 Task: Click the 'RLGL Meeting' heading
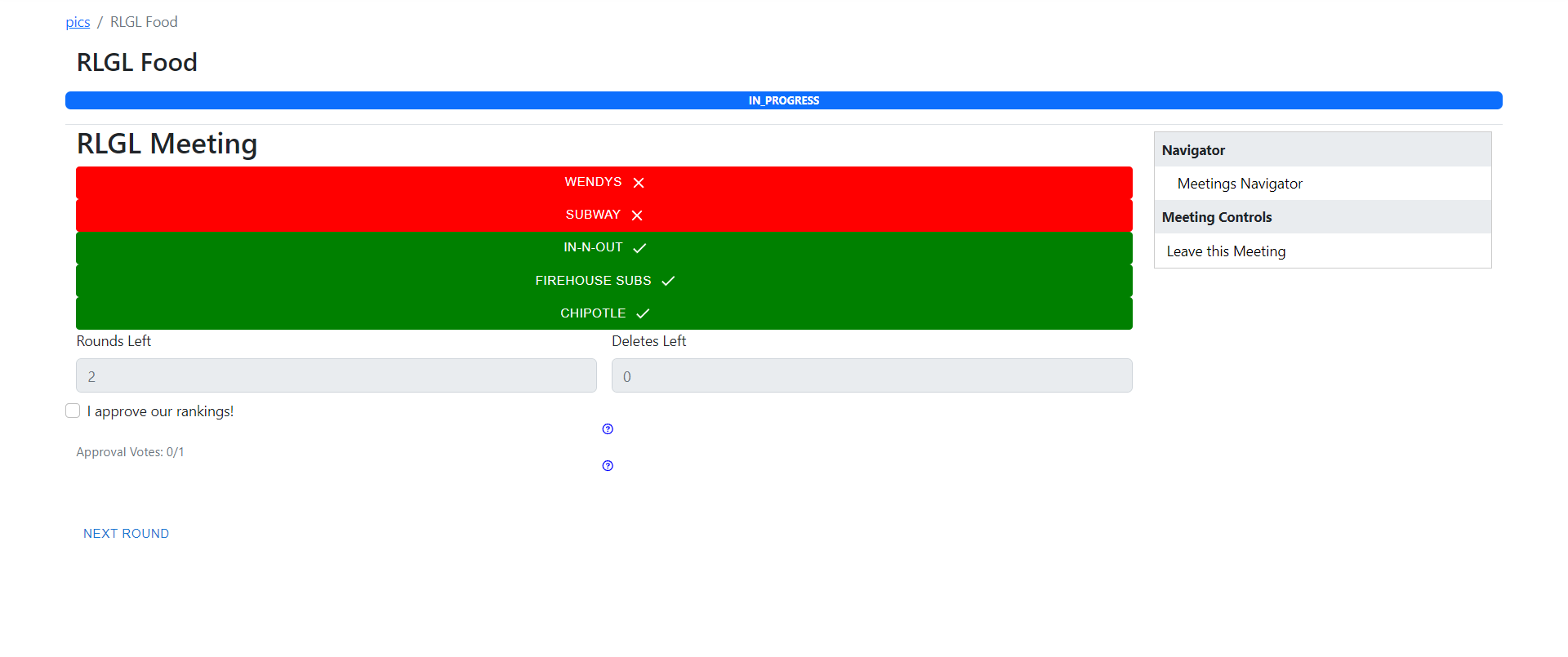point(167,144)
